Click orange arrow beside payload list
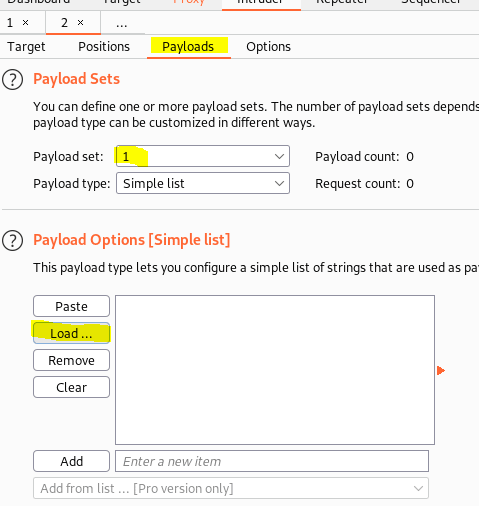 coord(441,370)
